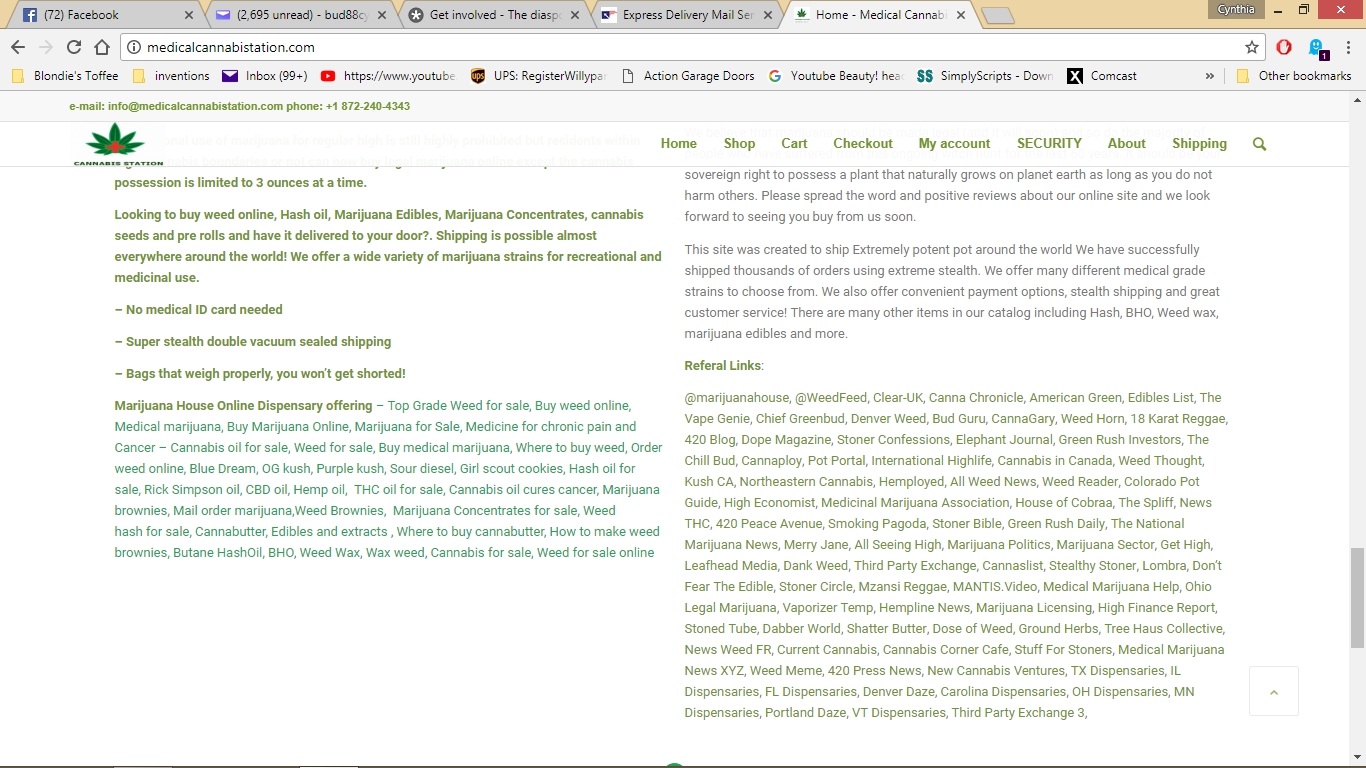Click the scroll-to-top arrow button

(1273, 691)
